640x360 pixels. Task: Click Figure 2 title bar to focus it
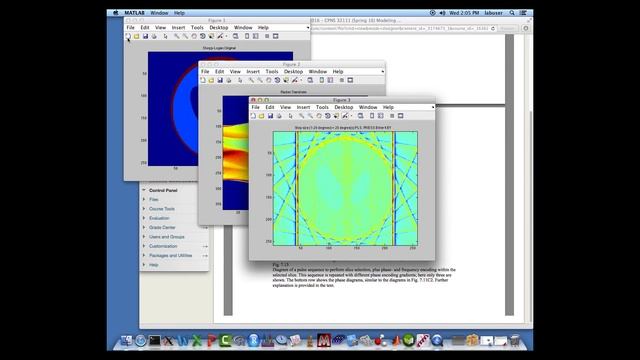click(291, 64)
